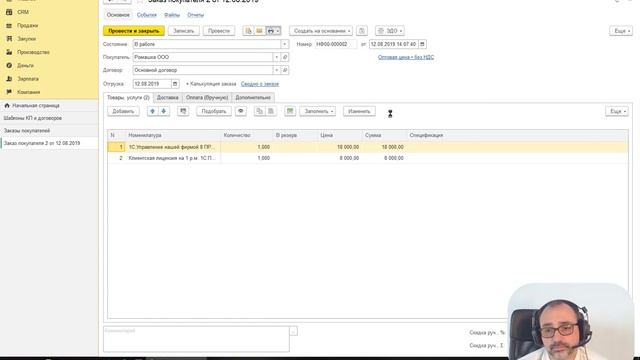This screenshot has height=360, width=640.
Task: Open Заказы покупателей in the open pages list
Action: point(49,131)
